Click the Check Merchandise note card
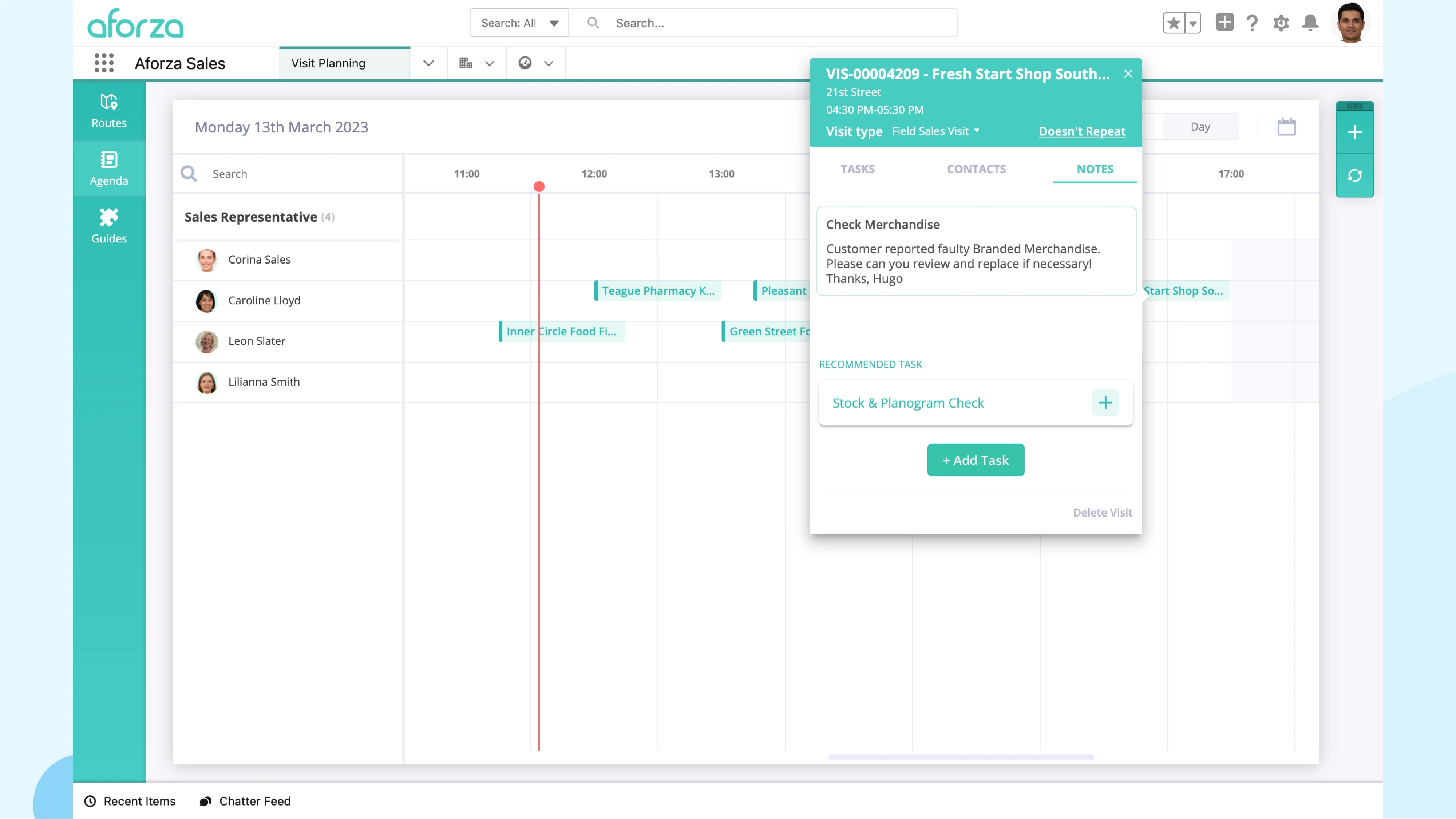This screenshot has height=819, width=1456. pyautogui.click(x=976, y=251)
